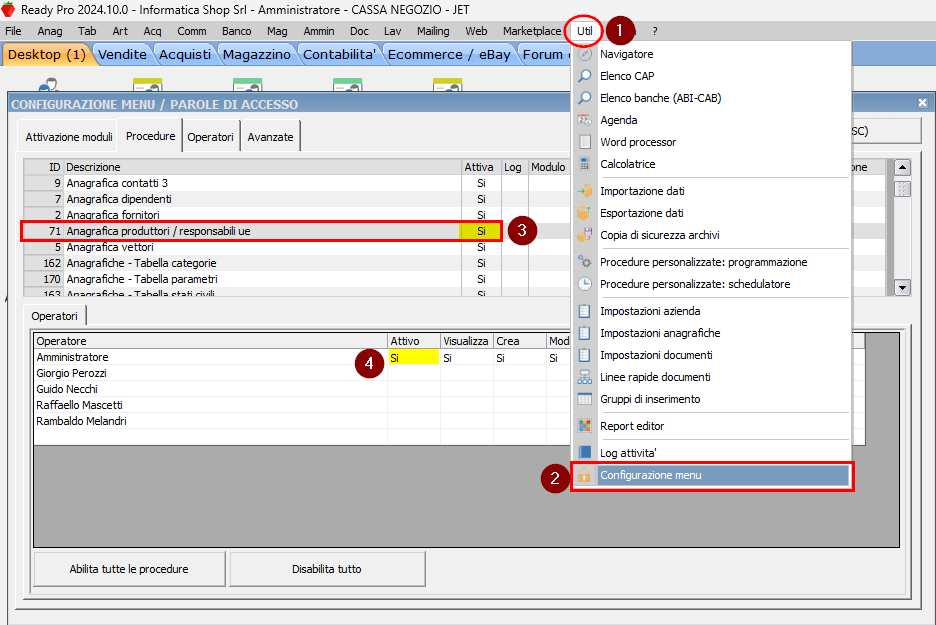Toggle Crea cell for Amministratore
Viewport: 936px width, 625px height.
tap(519, 358)
